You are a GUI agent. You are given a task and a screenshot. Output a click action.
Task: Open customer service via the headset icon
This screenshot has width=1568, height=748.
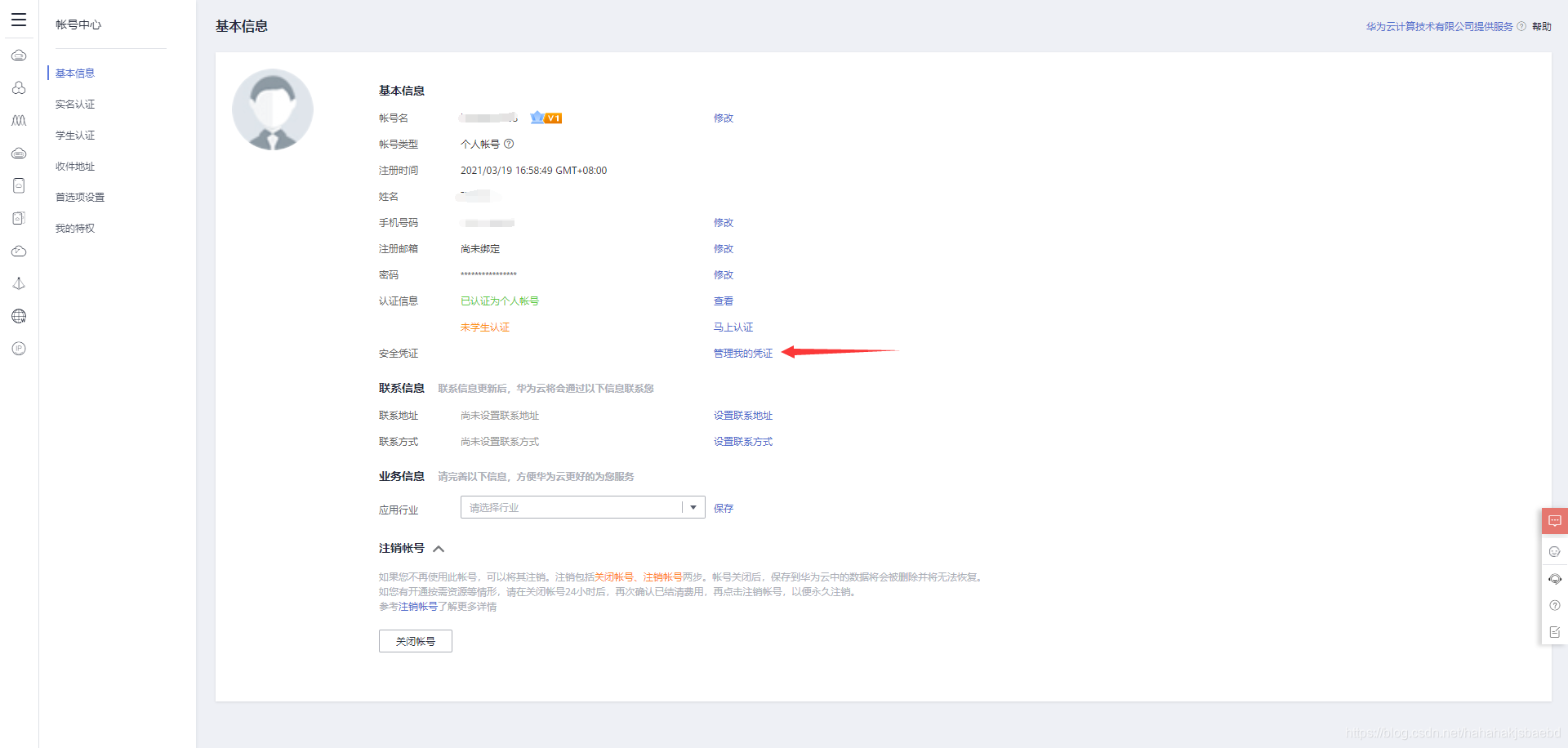coord(1555,579)
